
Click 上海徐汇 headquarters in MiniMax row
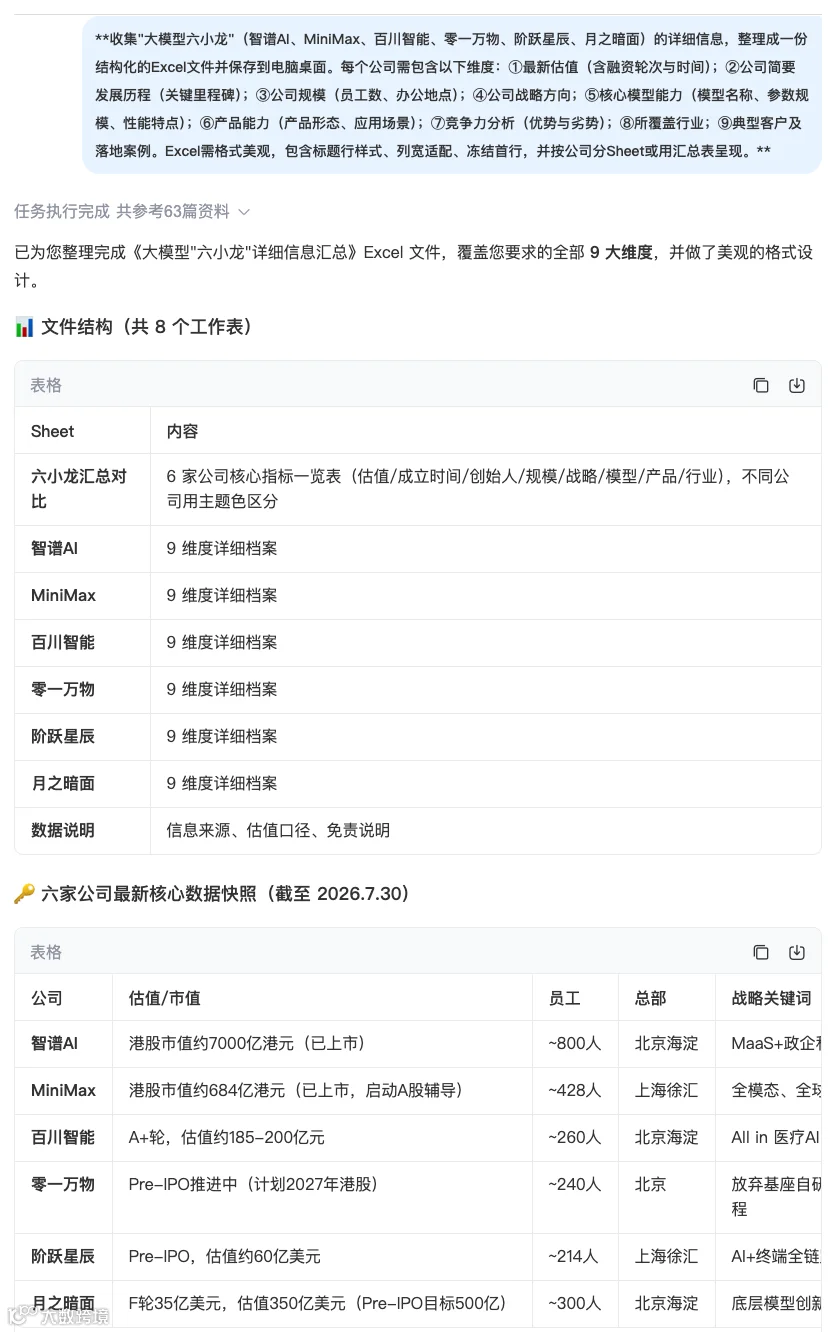coord(667,1091)
